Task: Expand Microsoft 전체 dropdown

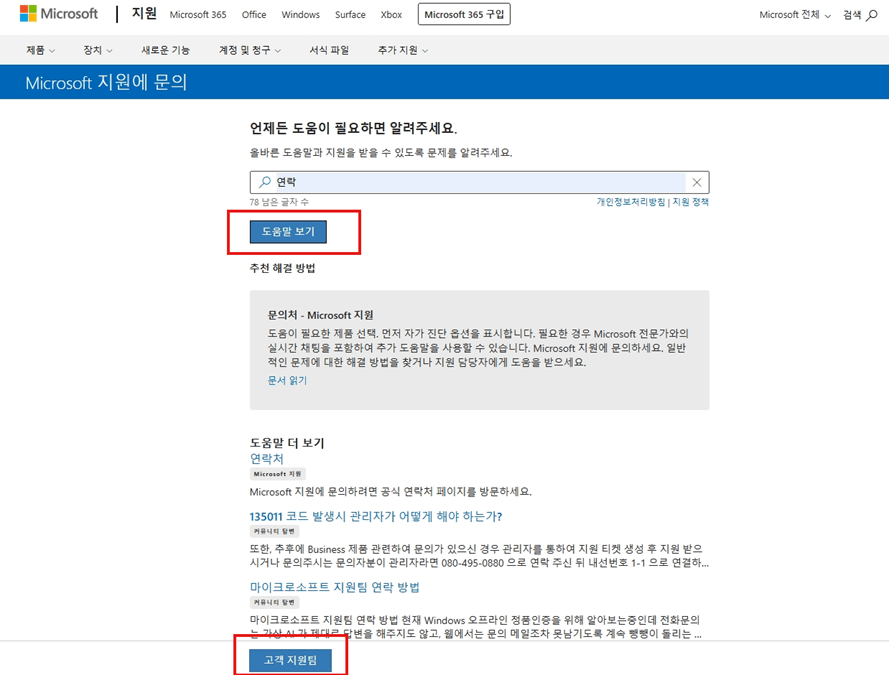Action: [795, 15]
